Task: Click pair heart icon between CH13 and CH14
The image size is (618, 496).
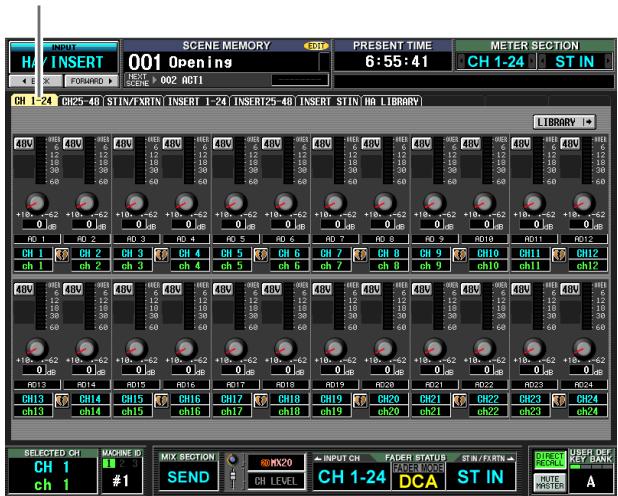Action: tap(62, 401)
